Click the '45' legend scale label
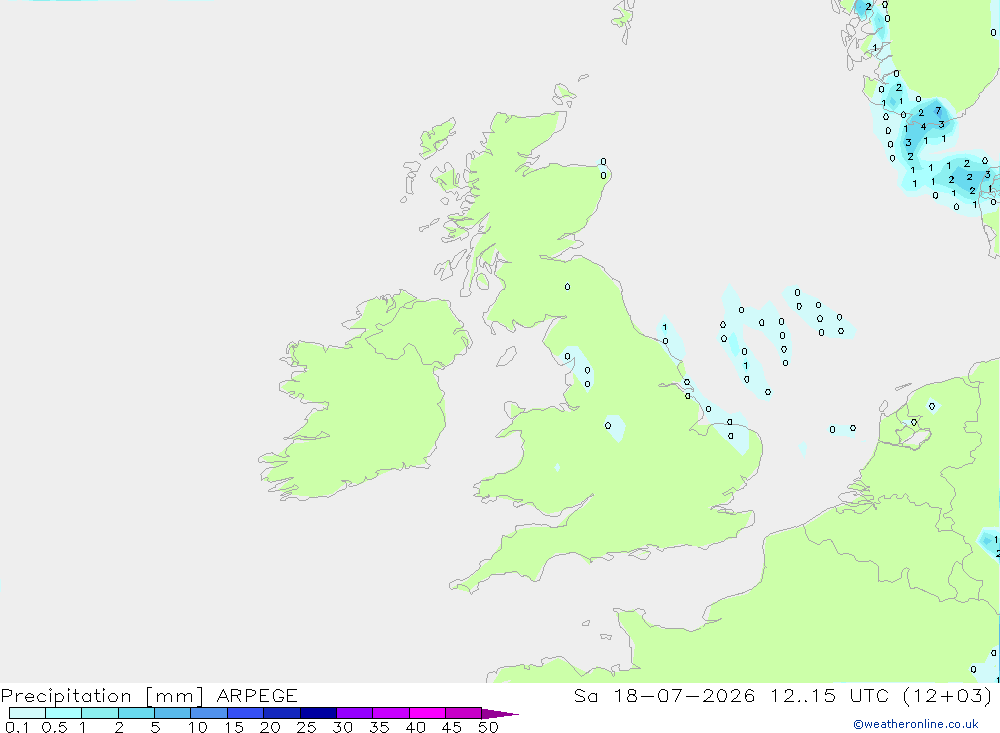Image resolution: width=1000 pixels, height=733 pixels. click(452, 727)
